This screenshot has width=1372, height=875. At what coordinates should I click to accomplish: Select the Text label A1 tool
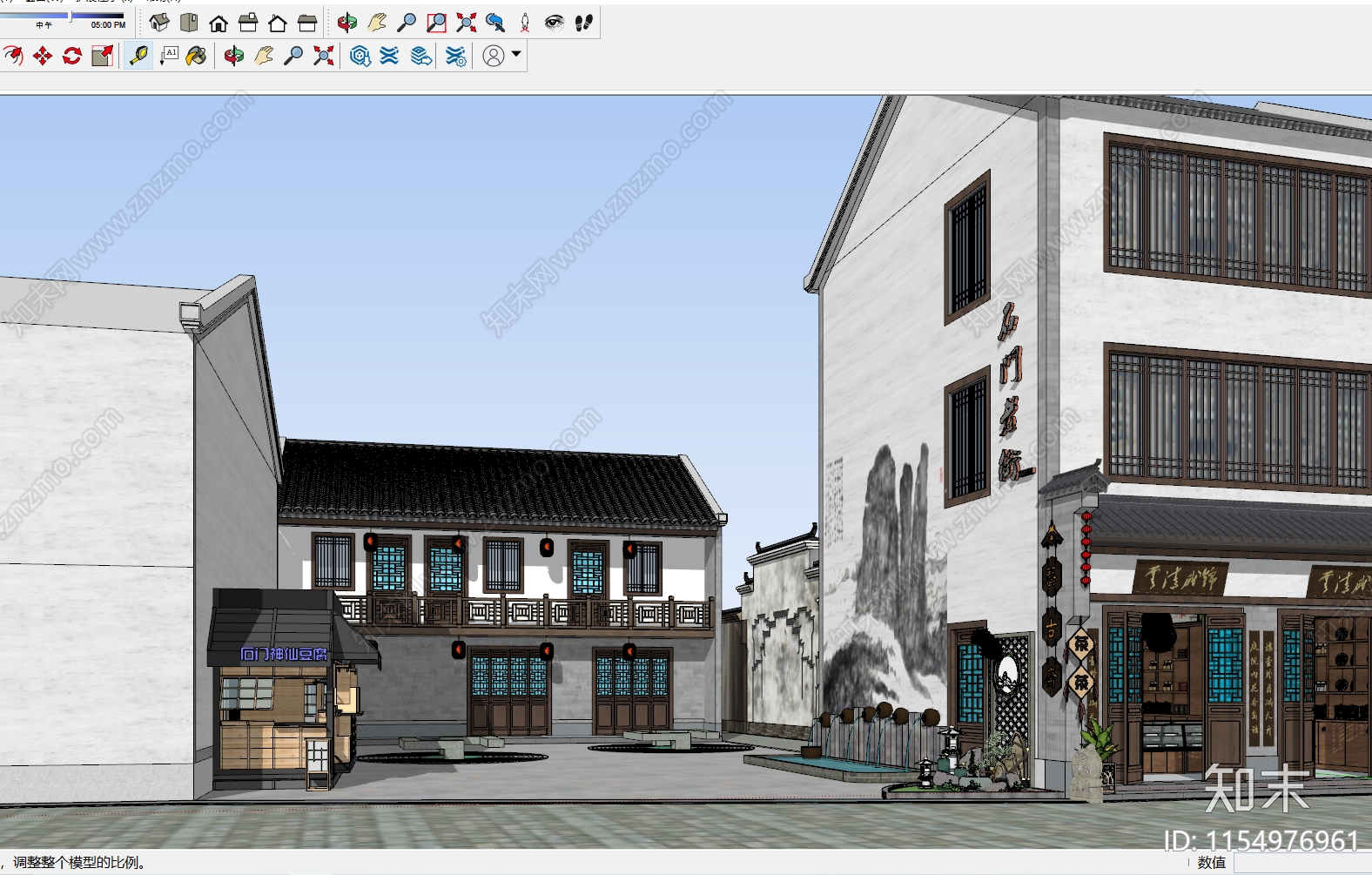click(169, 56)
